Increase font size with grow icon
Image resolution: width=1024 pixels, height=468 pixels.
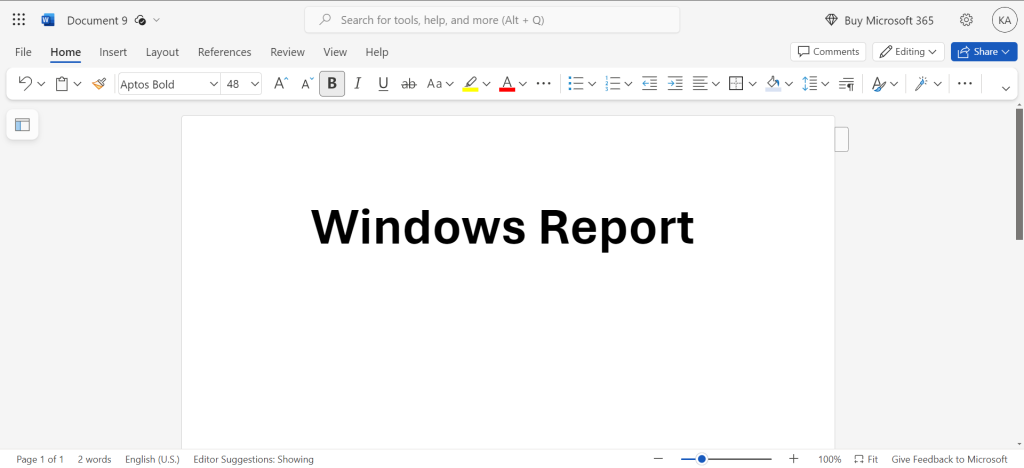pyautogui.click(x=281, y=84)
